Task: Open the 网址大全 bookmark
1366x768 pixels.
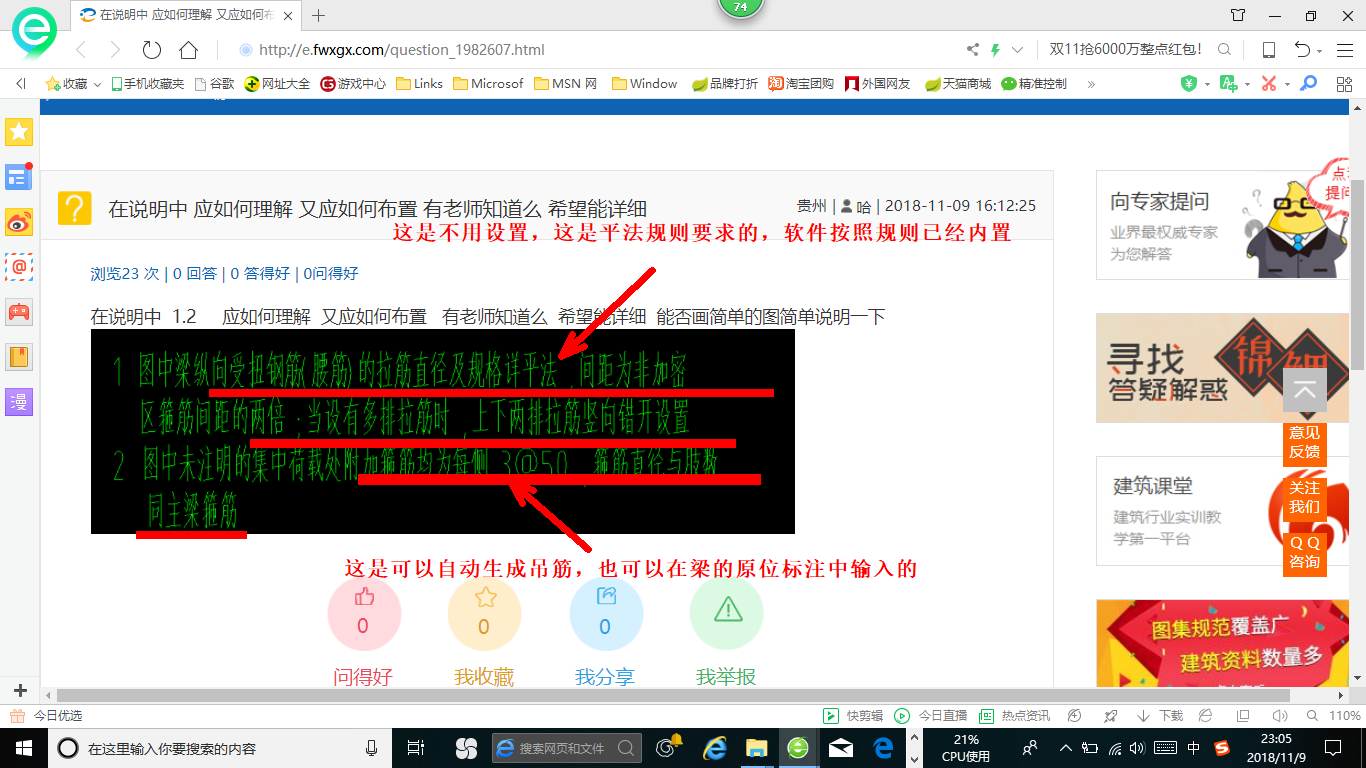Action: (x=277, y=84)
